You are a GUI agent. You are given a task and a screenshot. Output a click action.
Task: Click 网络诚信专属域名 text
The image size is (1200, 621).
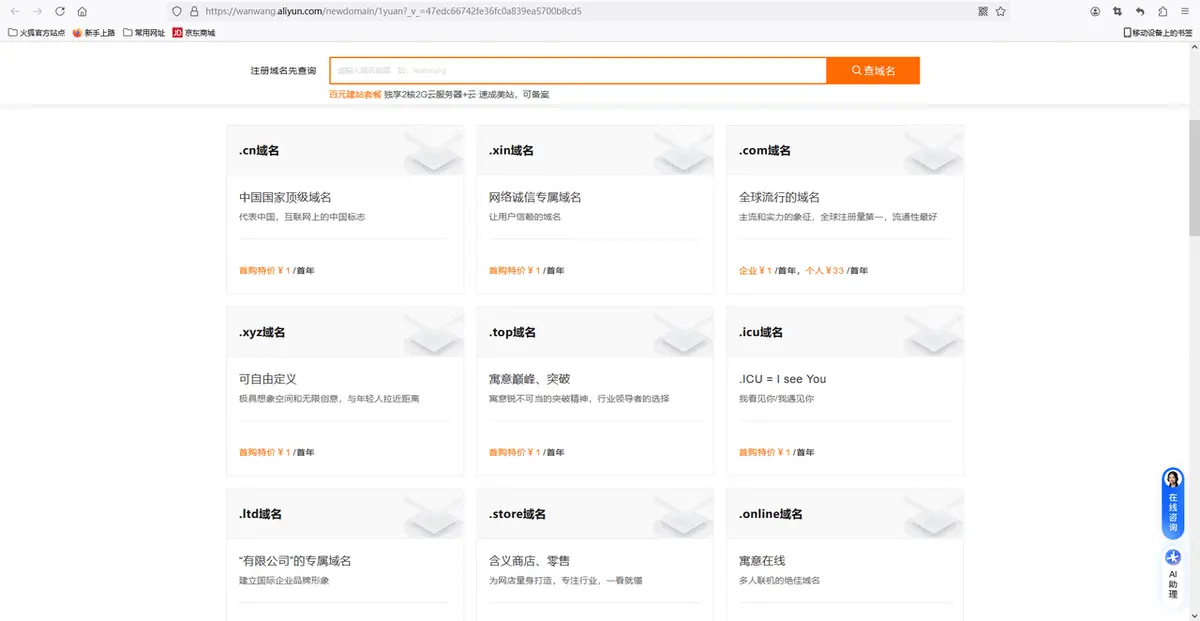click(535, 198)
